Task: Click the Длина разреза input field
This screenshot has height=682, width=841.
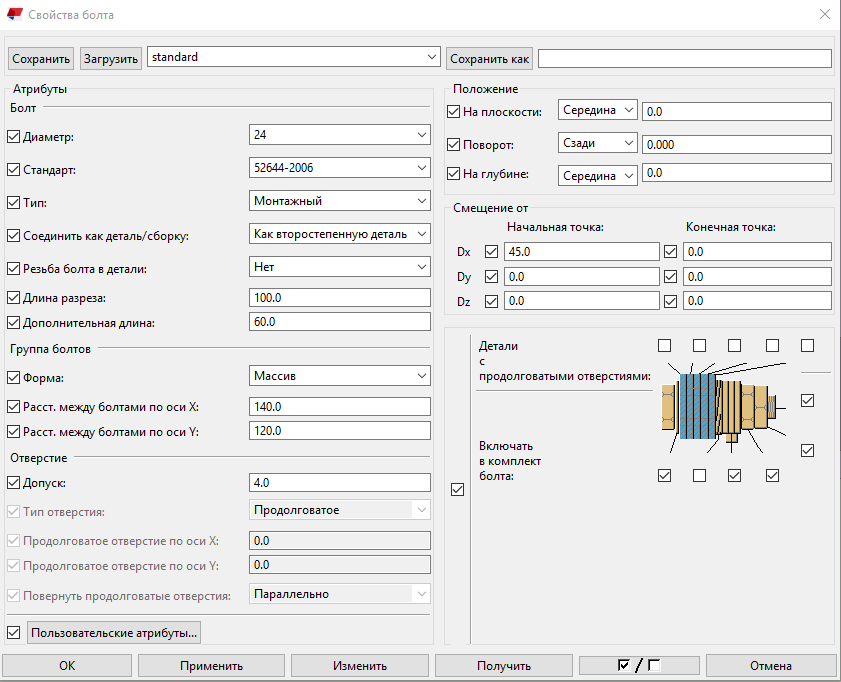Action: tap(339, 297)
